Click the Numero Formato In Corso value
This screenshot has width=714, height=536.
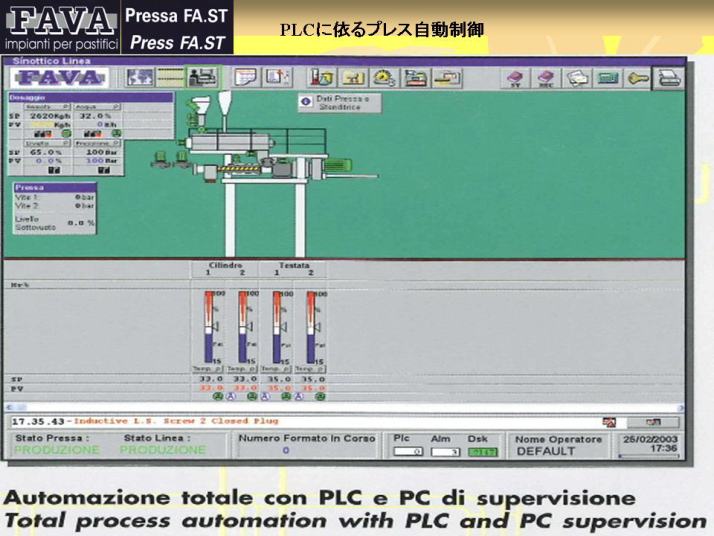(x=286, y=450)
